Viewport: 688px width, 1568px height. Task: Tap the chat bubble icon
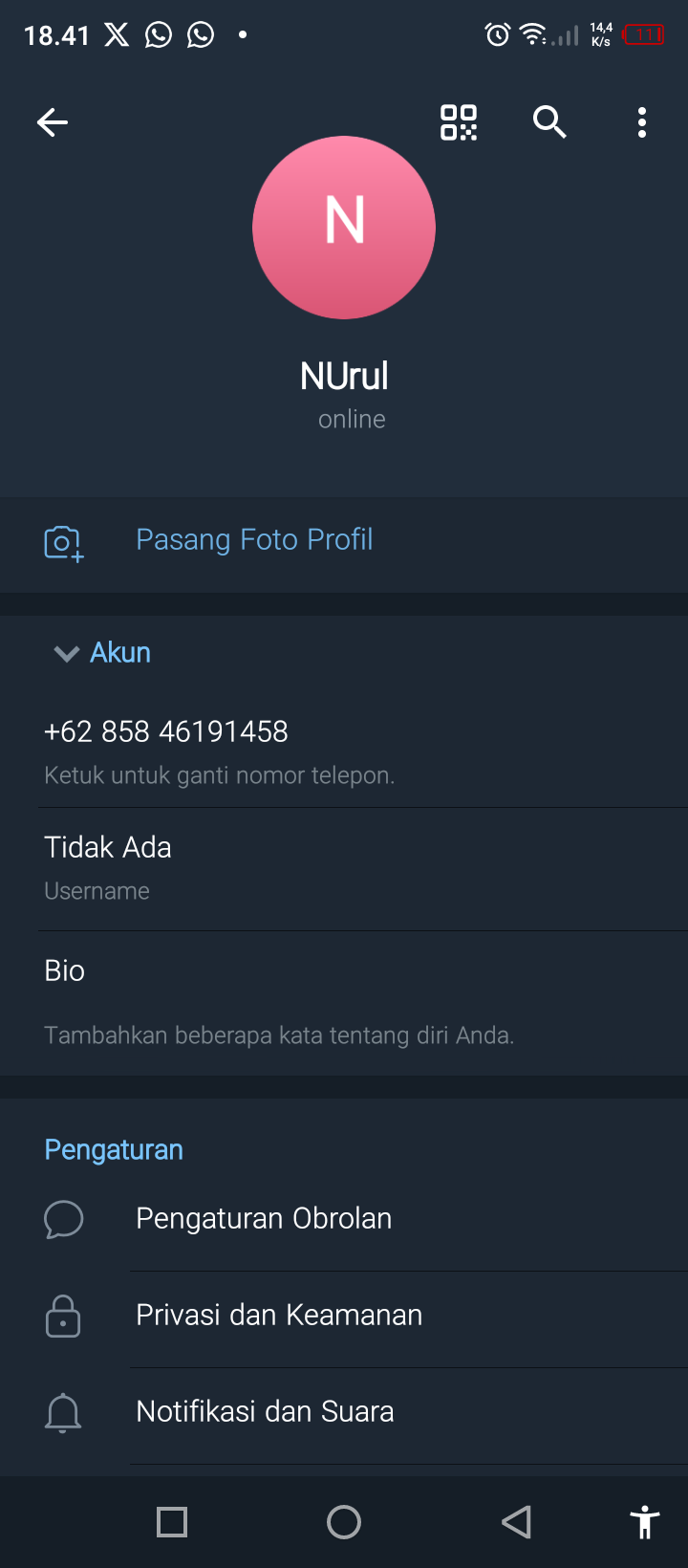pyautogui.click(x=63, y=1219)
